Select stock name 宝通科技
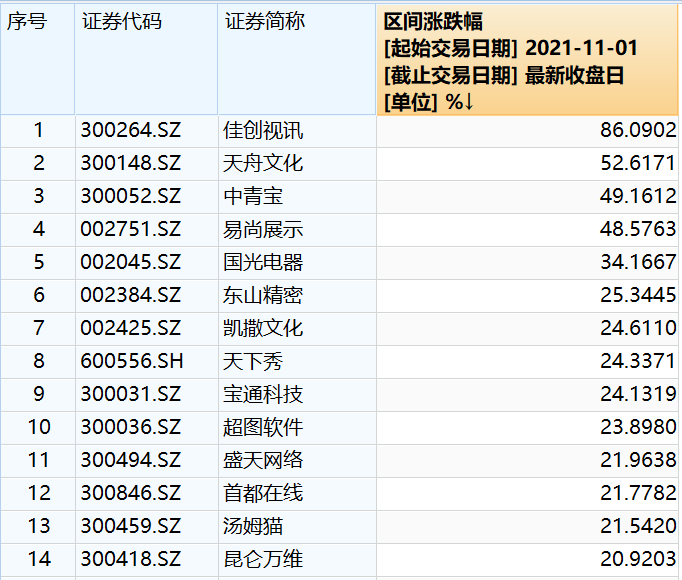682x580 pixels. coord(263,394)
